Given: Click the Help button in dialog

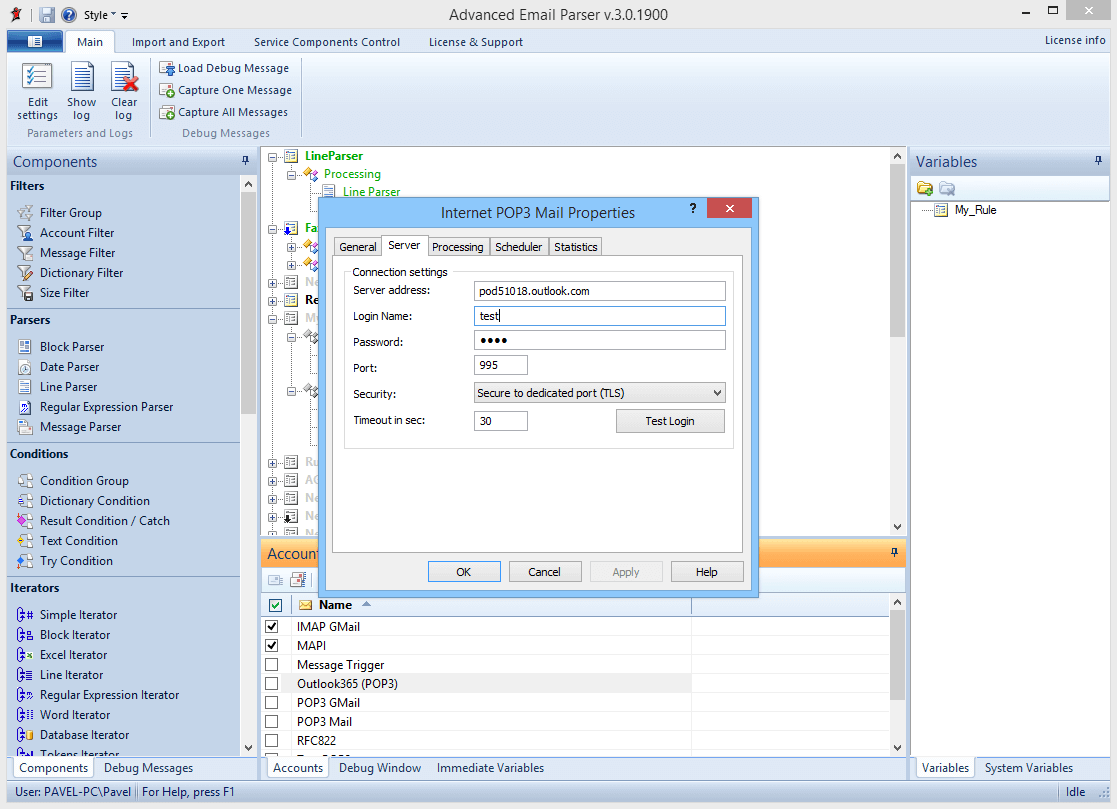Looking at the screenshot, I should click(706, 572).
